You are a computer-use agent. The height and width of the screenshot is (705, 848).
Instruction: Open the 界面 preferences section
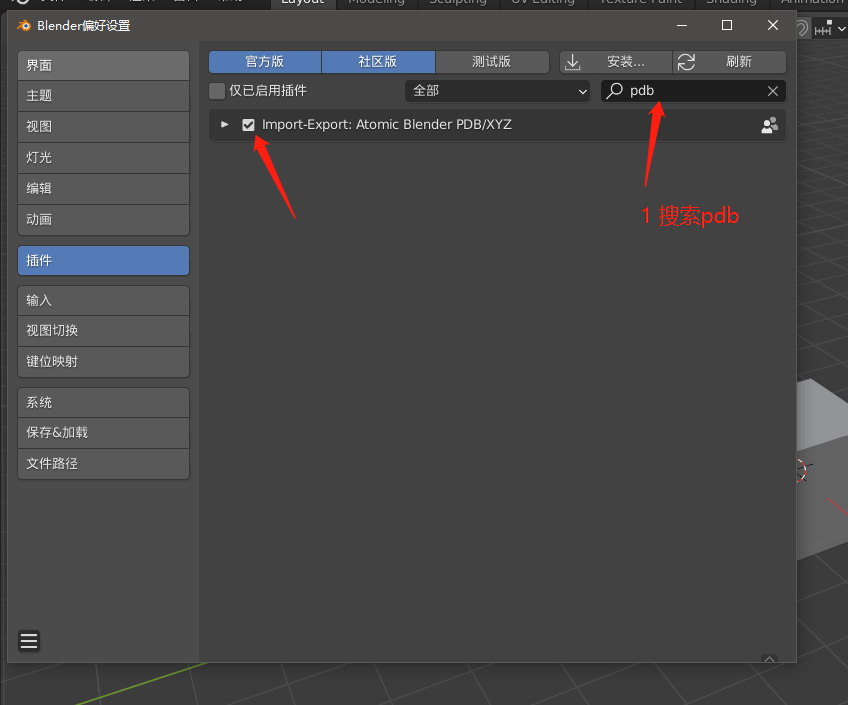pos(103,66)
